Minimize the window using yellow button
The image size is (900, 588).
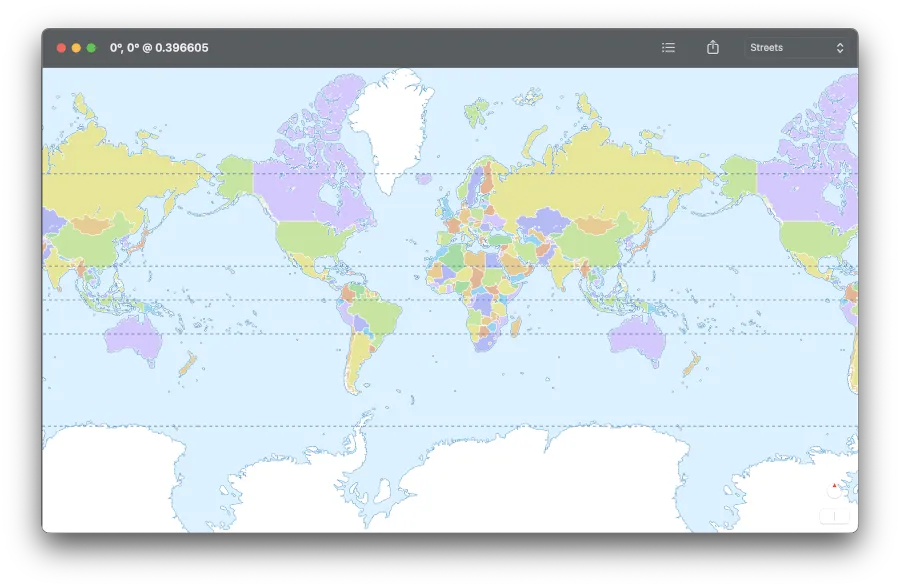(77, 48)
